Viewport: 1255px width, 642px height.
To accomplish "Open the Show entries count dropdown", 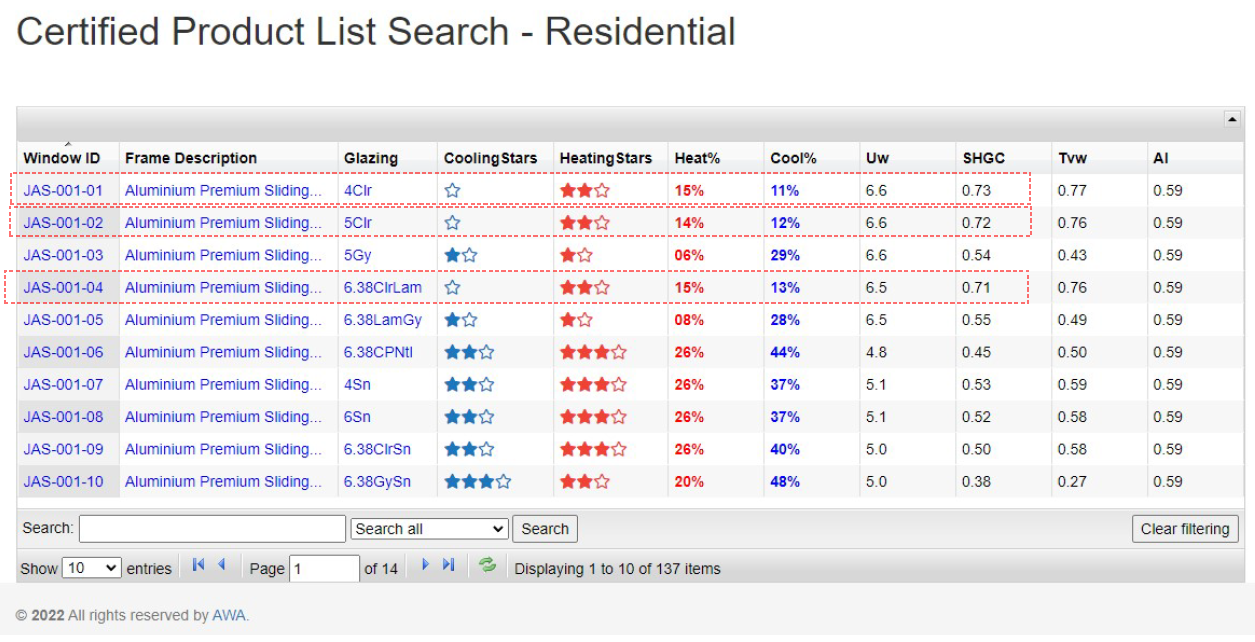I will point(91,568).
